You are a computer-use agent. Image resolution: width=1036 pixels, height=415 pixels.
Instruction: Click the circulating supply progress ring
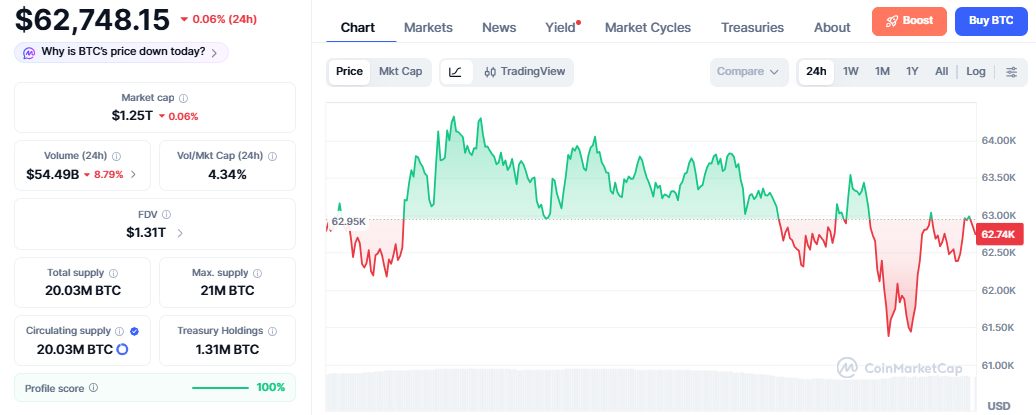coord(122,350)
